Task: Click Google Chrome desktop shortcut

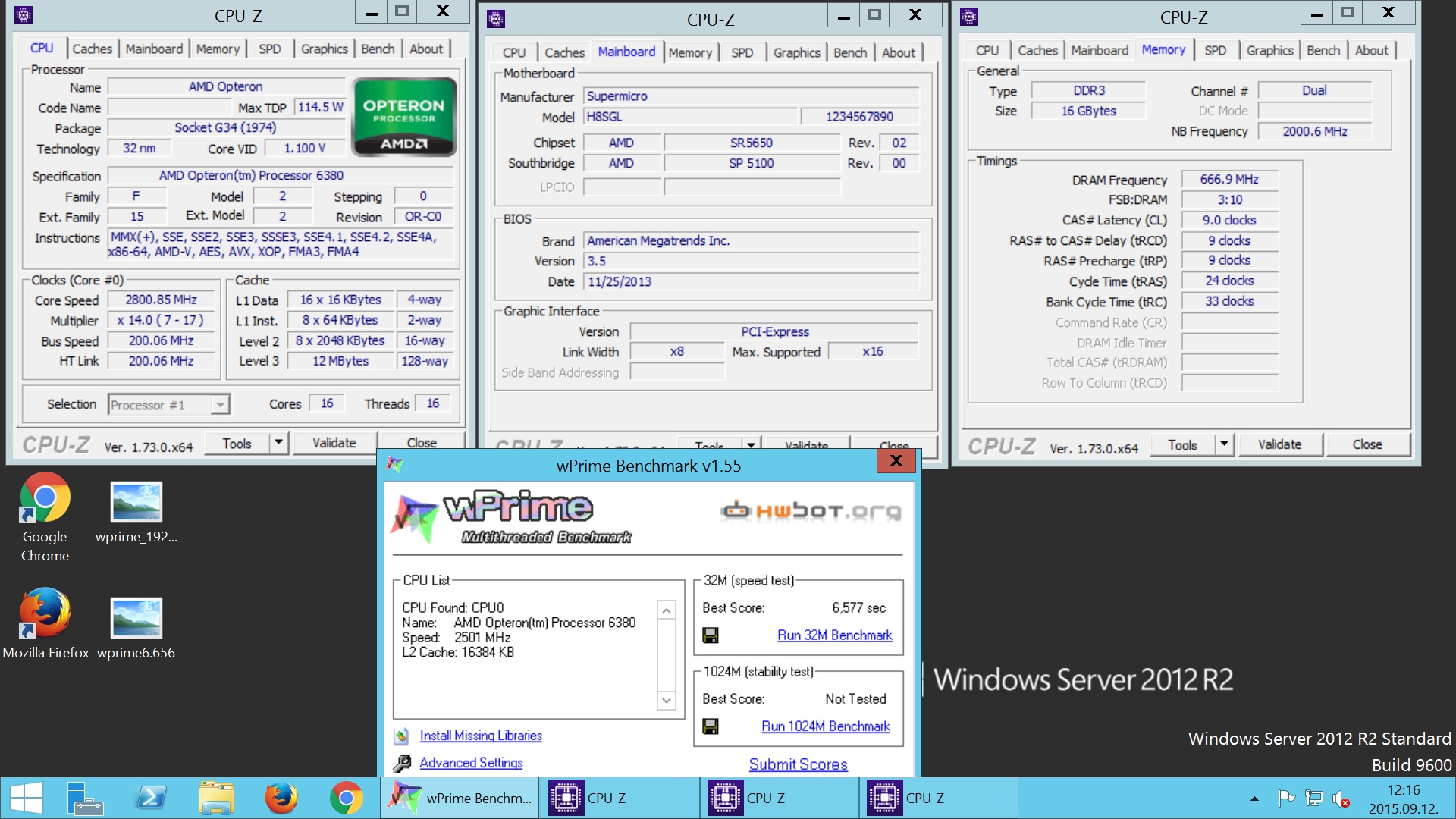Action: click(x=45, y=517)
